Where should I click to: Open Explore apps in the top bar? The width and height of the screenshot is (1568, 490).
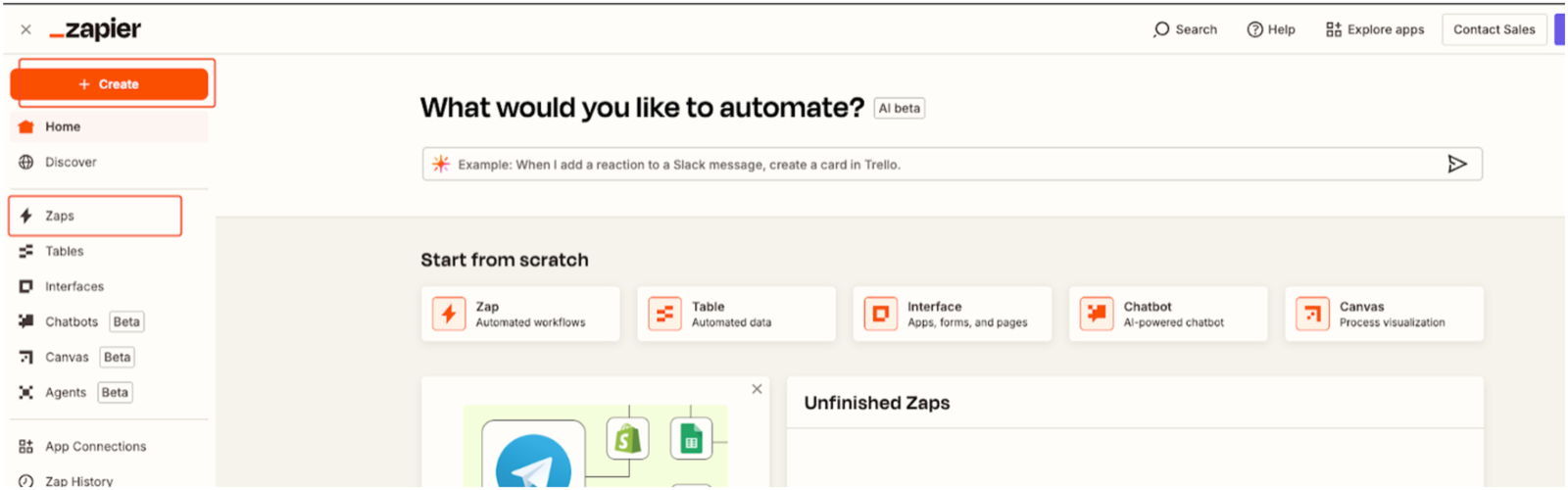(1375, 29)
